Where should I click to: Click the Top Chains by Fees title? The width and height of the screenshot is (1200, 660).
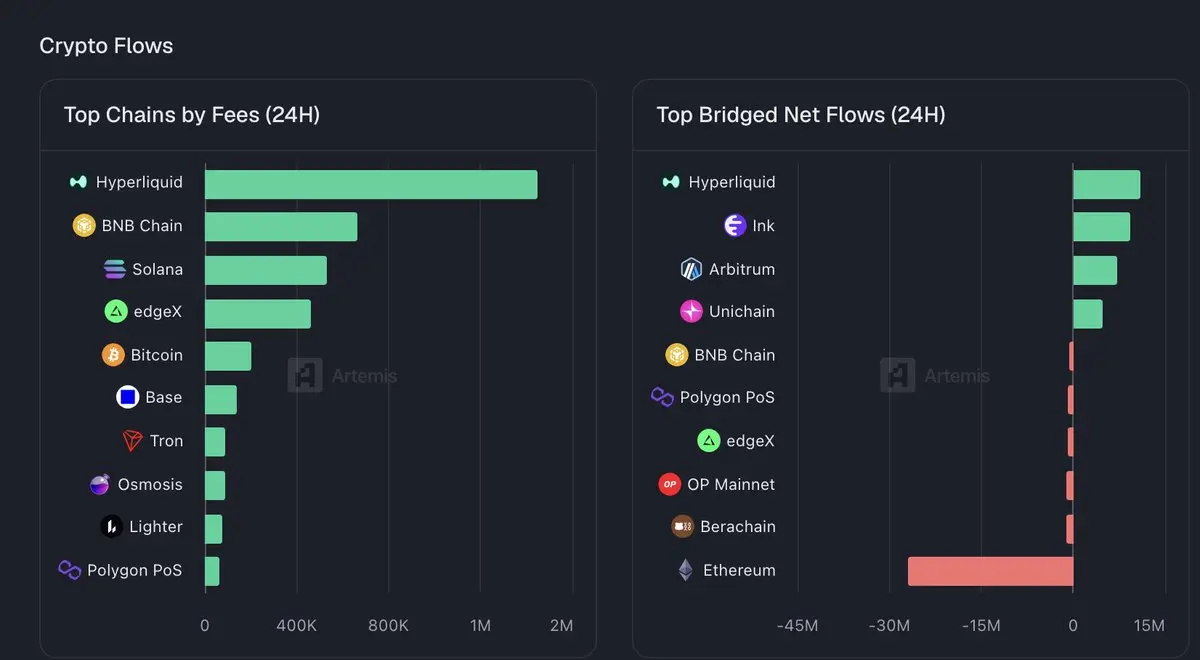(x=192, y=115)
